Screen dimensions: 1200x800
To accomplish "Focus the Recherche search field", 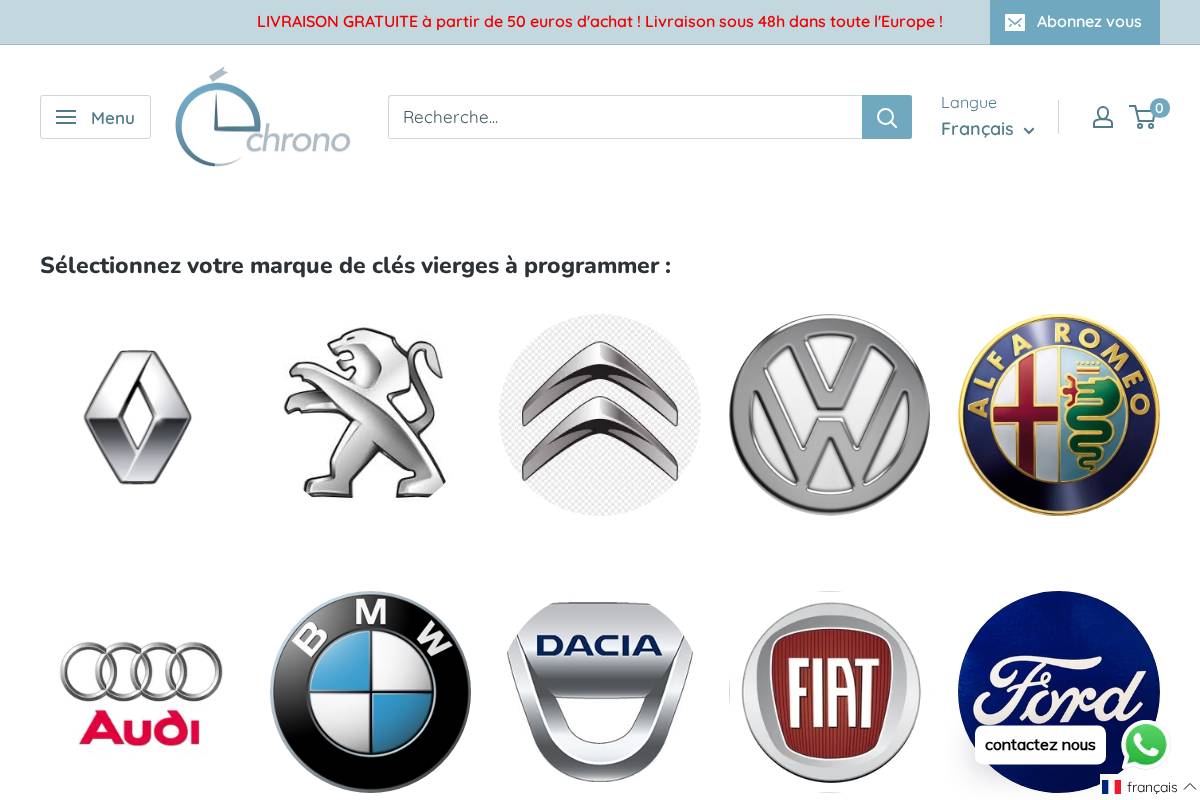I will (625, 117).
